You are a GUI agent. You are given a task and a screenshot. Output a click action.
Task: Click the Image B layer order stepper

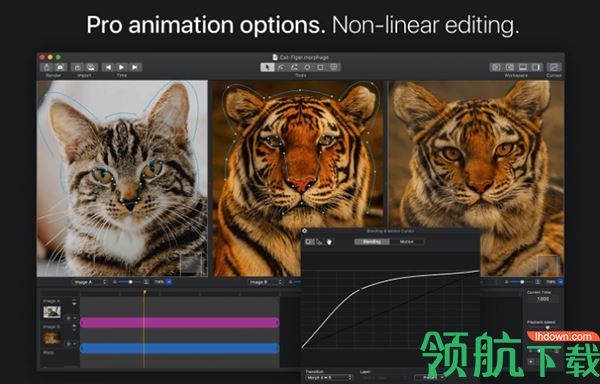[x=74, y=328]
